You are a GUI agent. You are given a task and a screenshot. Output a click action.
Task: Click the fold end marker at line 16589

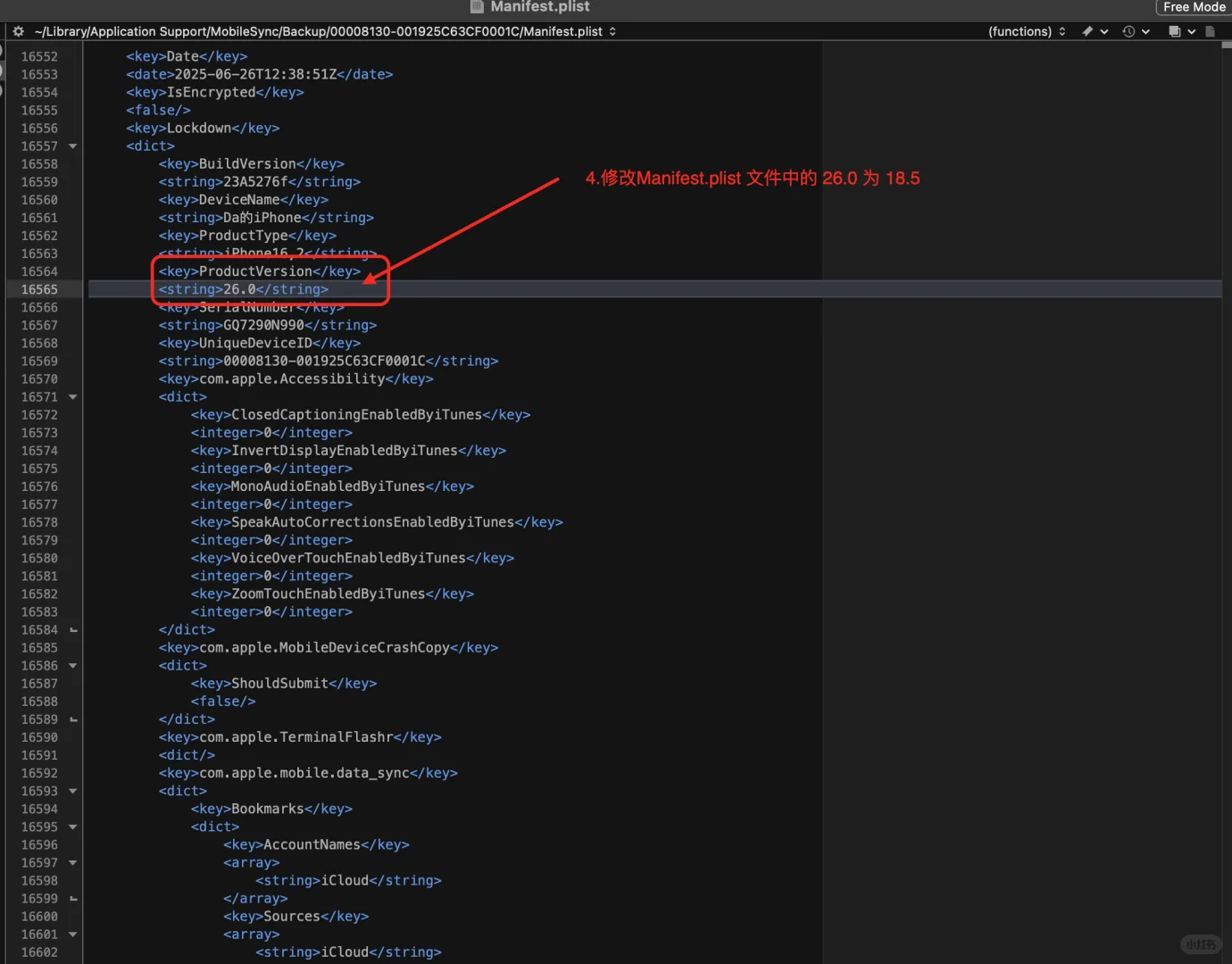pyautogui.click(x=73, y=719)
